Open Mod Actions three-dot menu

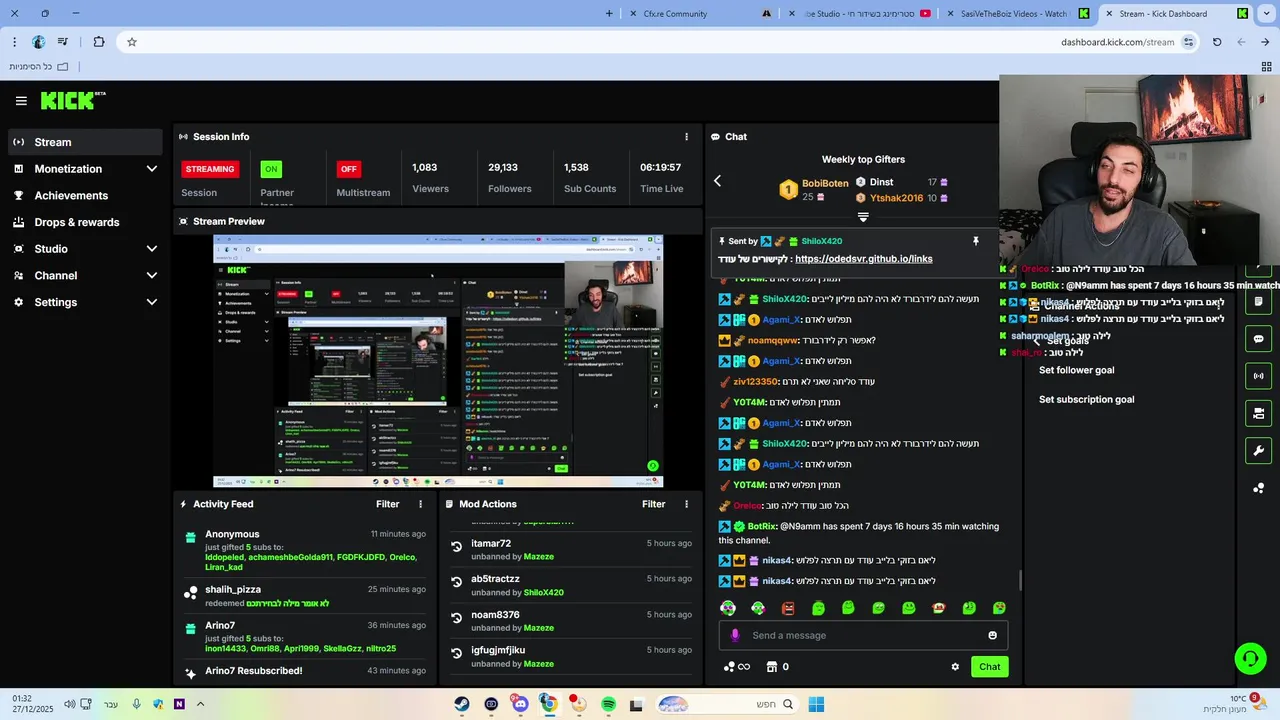click(686, 504)
